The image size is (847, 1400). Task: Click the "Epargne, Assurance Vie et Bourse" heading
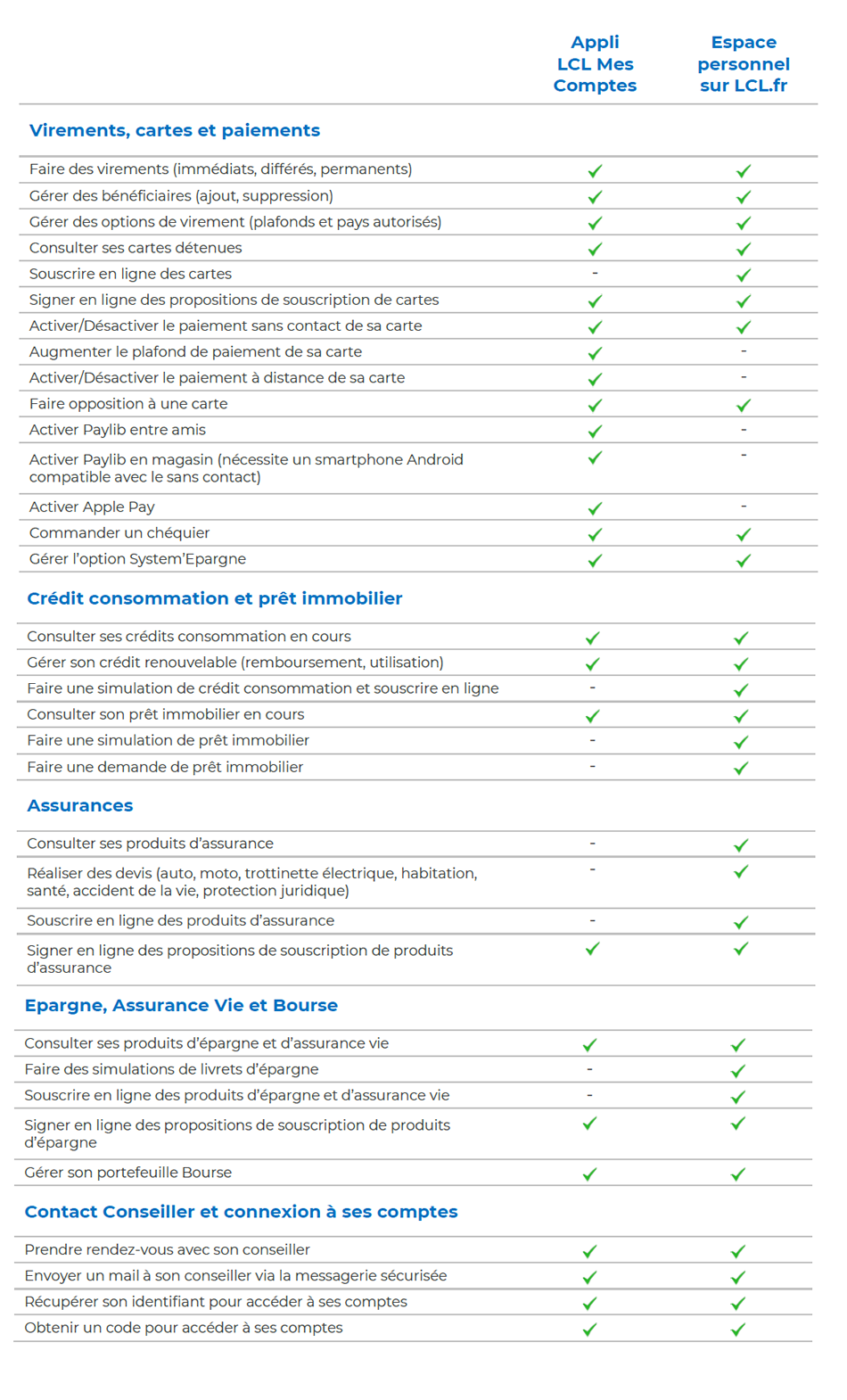click(x=181, y=1005)
